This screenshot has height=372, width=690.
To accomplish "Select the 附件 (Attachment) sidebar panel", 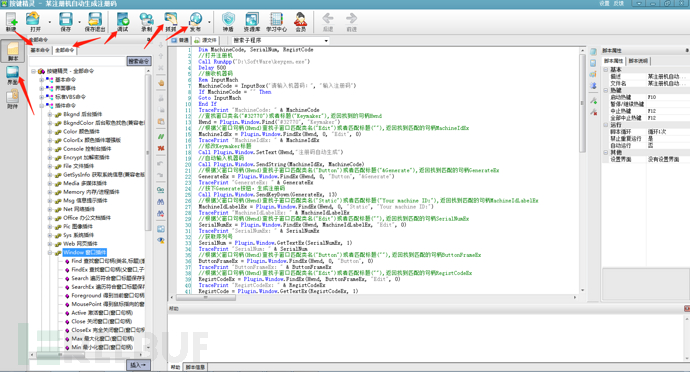I will tap(12, 99).
